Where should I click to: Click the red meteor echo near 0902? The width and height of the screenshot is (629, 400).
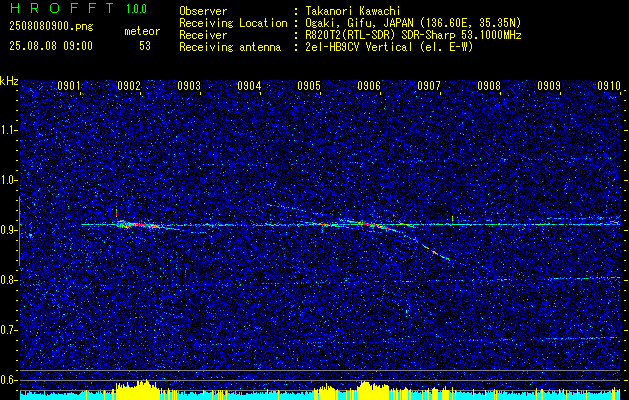(x=138, y=225)
